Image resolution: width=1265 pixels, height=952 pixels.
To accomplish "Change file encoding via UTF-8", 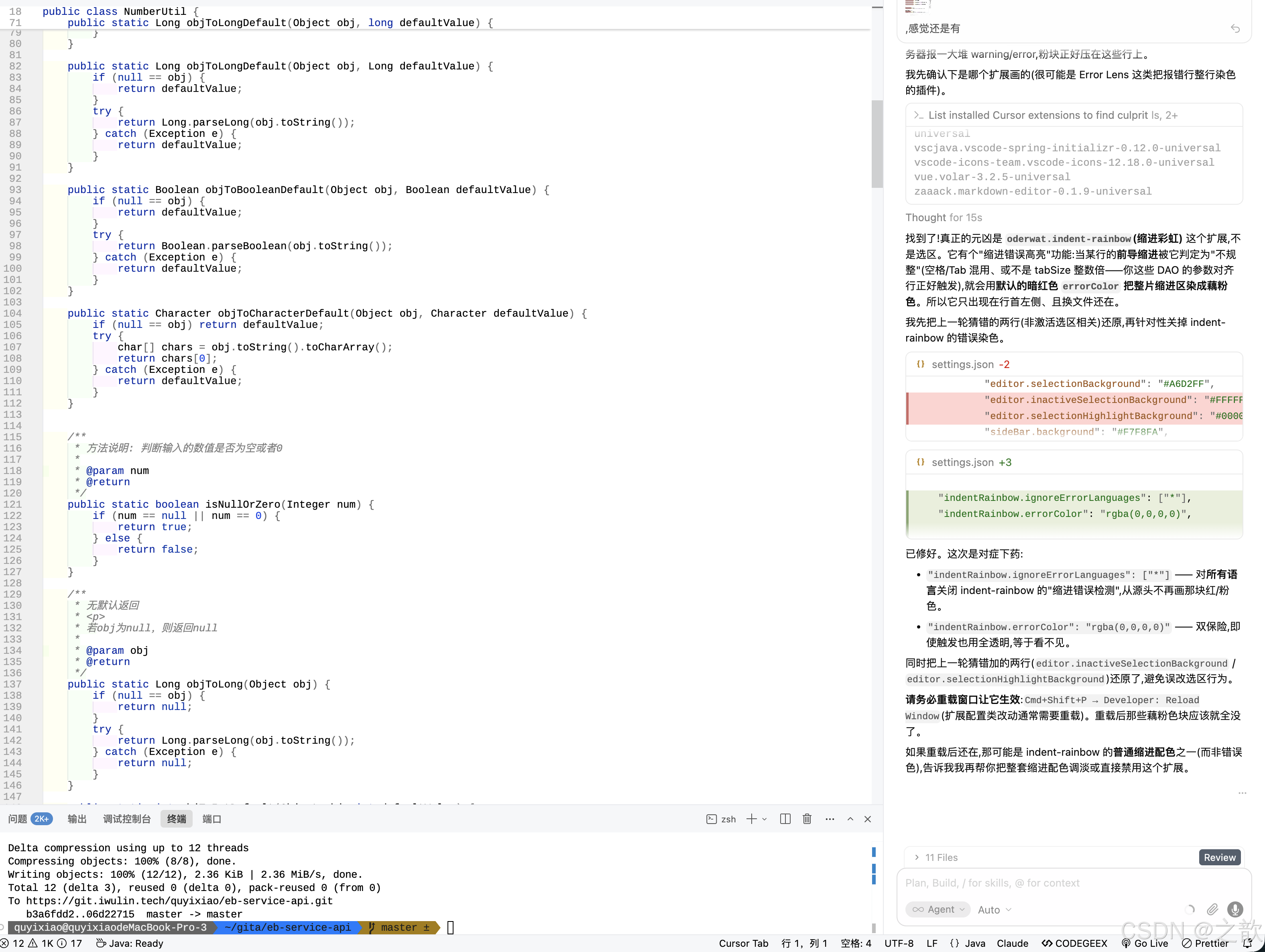I will (899, 943).
